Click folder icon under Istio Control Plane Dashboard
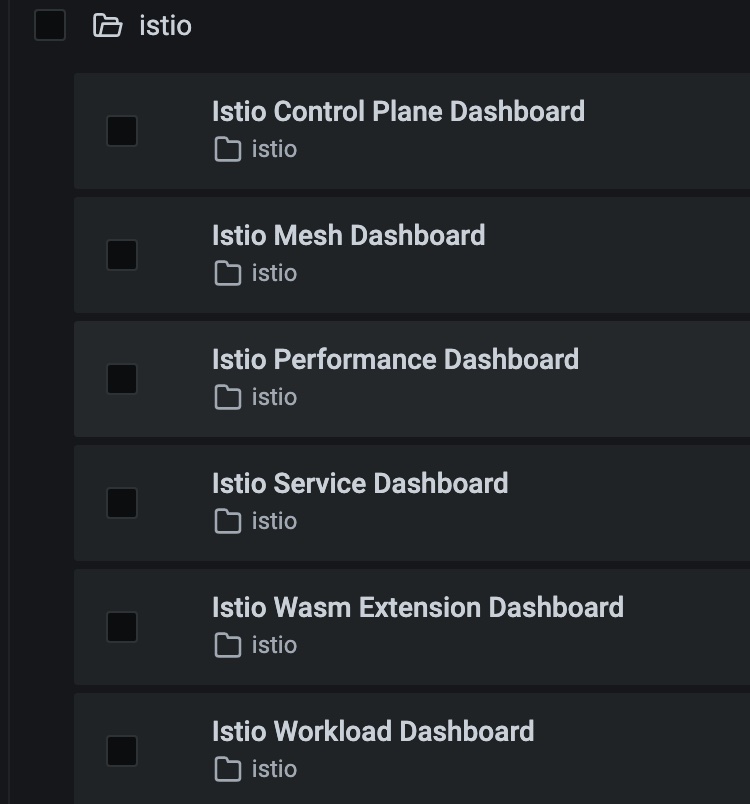This screenshot has width=750, height=804. [x=228, y=150]
